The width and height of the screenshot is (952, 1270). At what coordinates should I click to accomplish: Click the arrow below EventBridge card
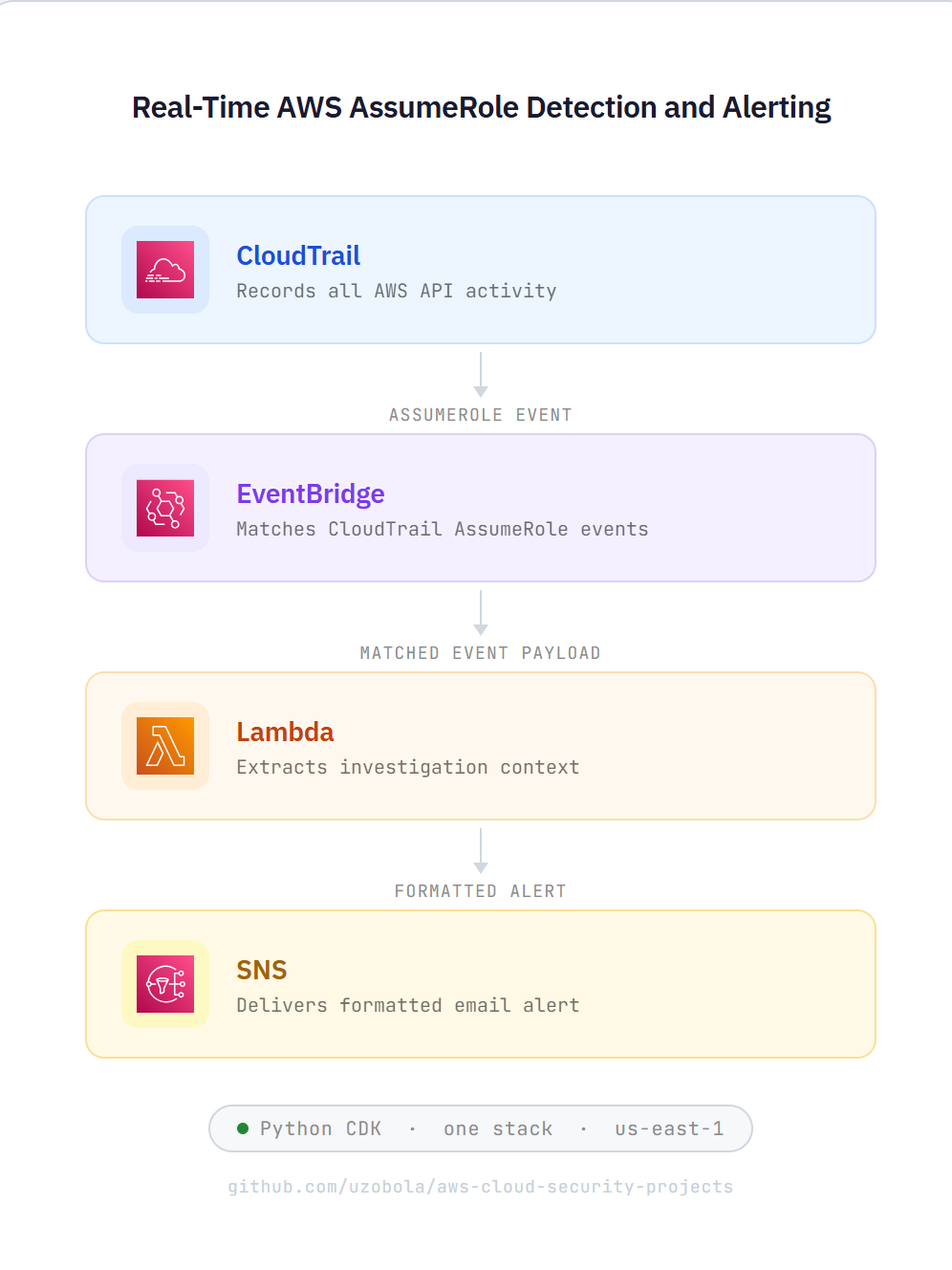[481, 612]
